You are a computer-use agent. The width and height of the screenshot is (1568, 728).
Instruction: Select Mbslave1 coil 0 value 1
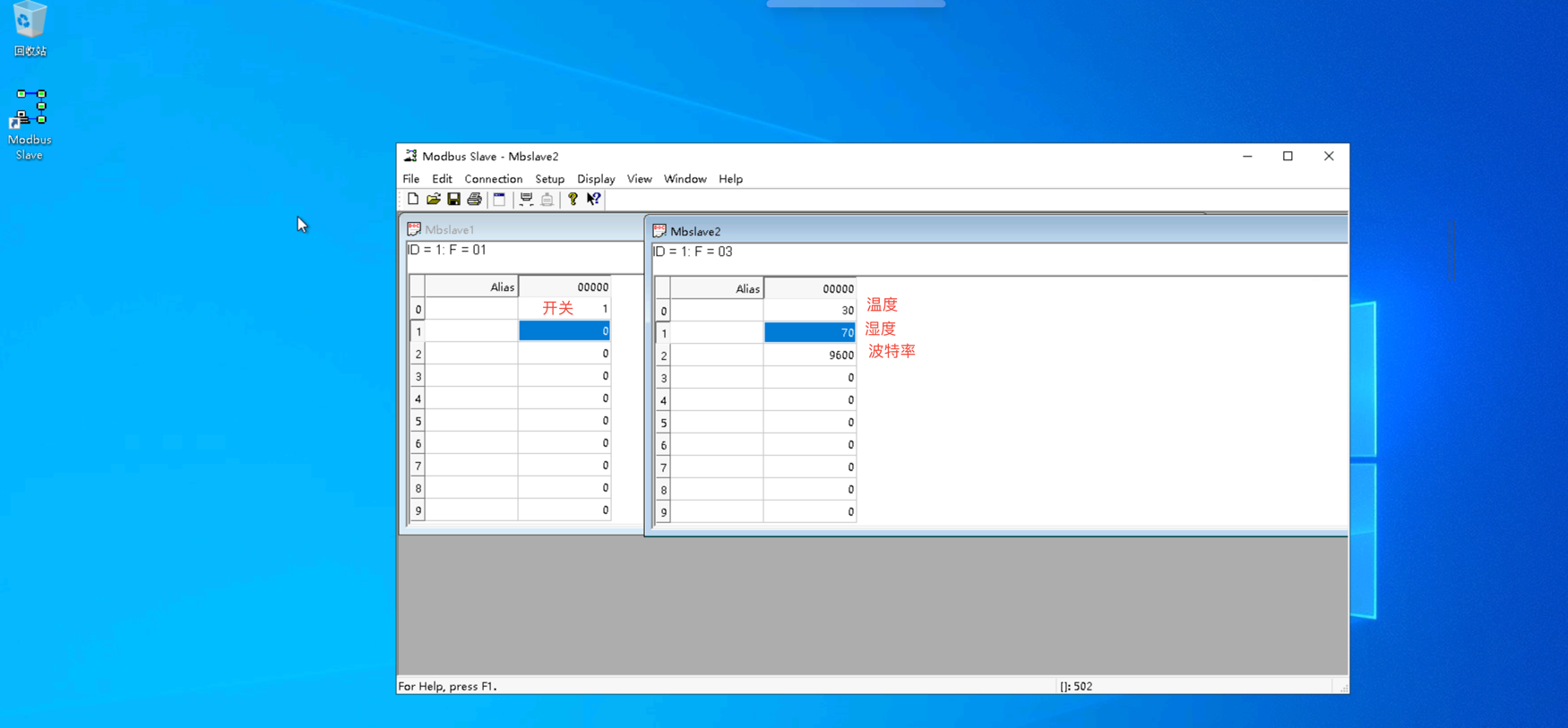(x=564, y=309)
